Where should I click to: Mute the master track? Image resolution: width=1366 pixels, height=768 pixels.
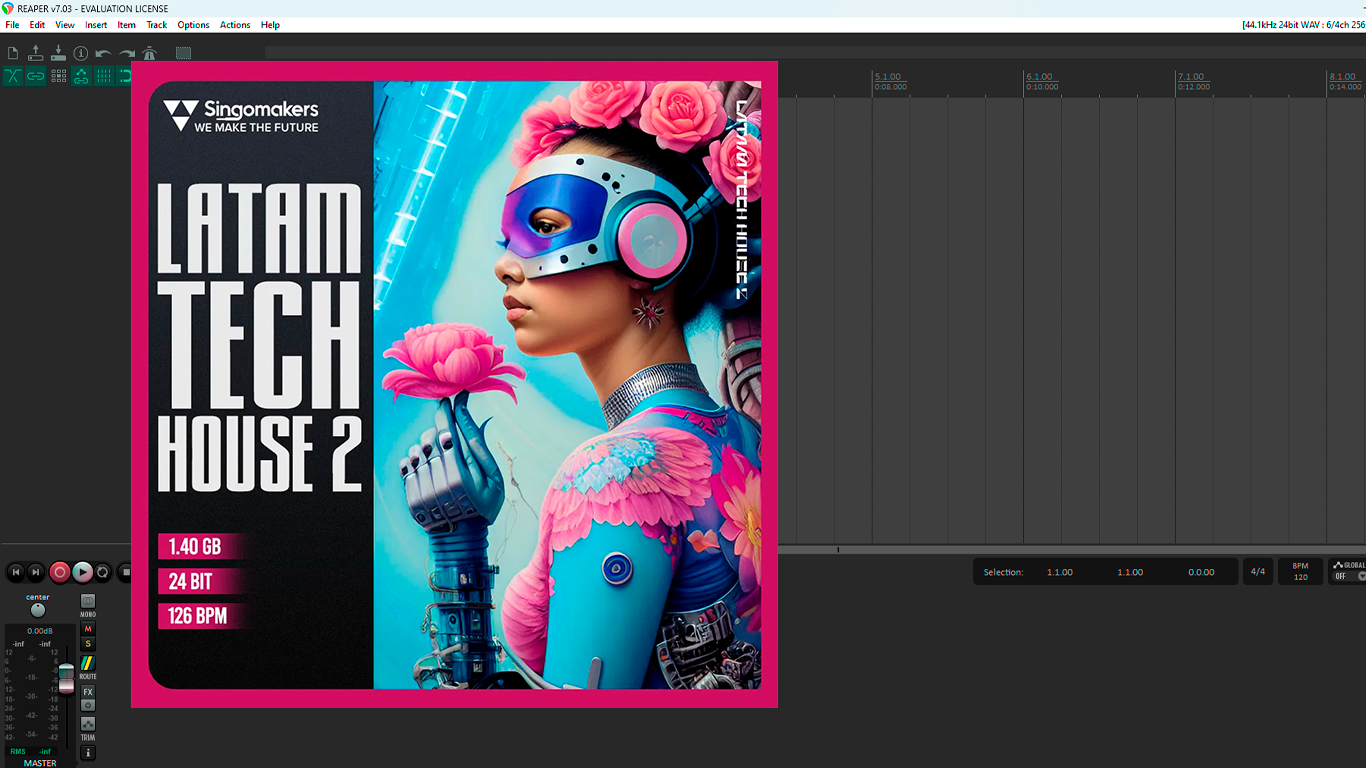pyautogui.click(x=88, y=629)
